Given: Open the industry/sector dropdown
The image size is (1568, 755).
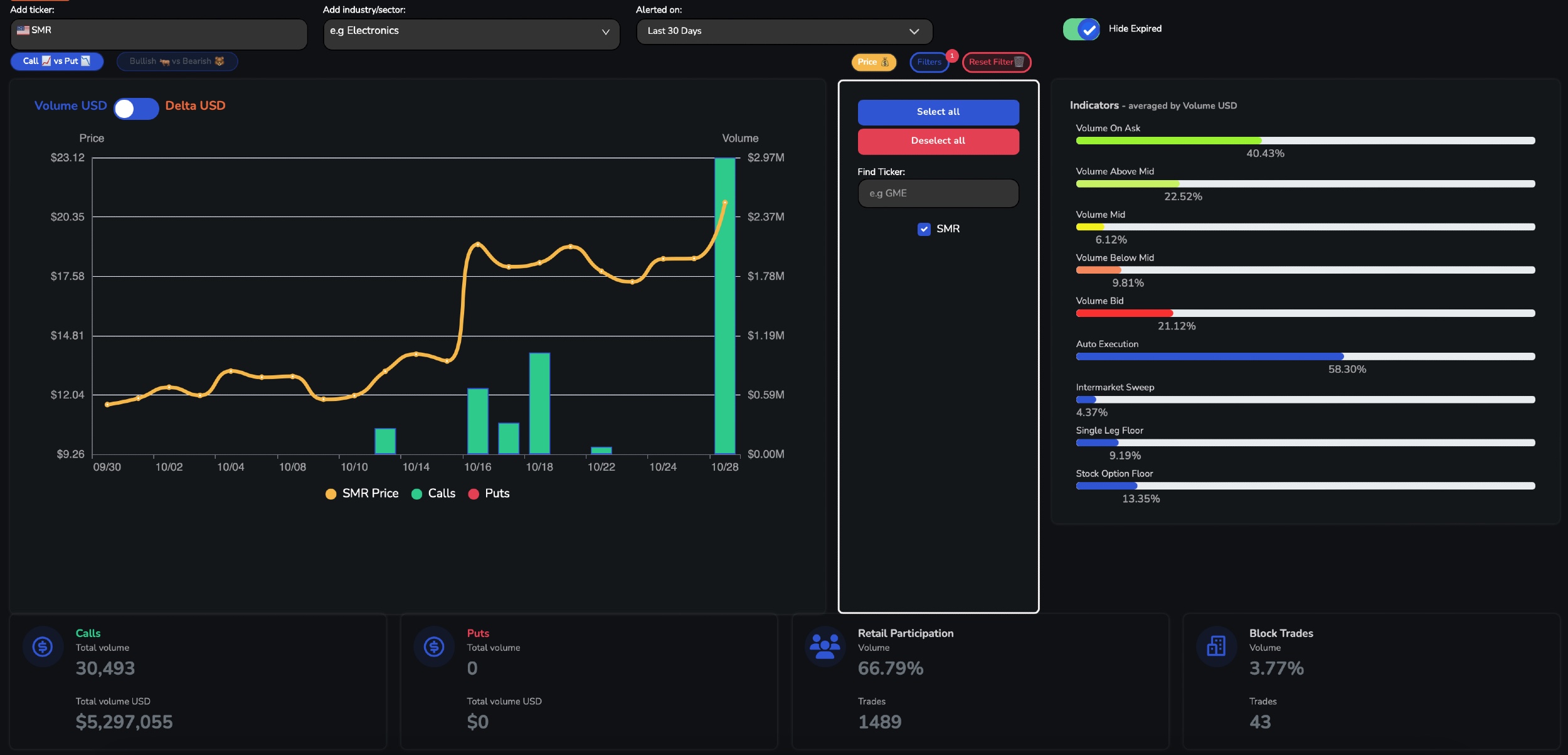Looking at the screenshot, I should (472, 33).
